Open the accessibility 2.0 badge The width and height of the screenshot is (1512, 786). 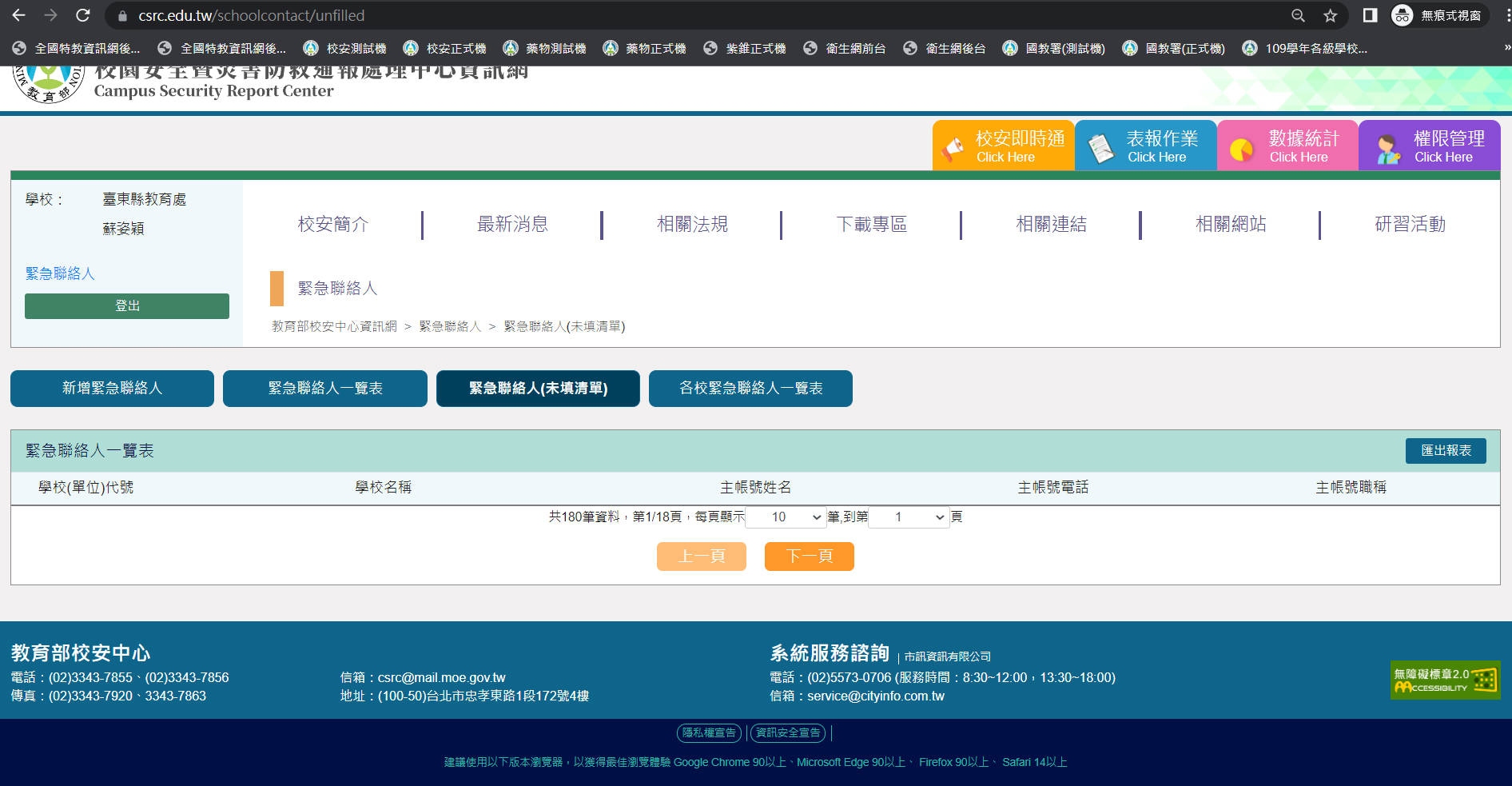pos(1444,680)
